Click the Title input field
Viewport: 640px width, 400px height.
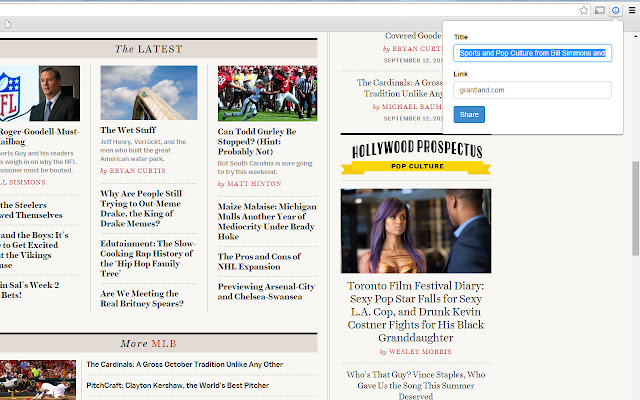coord(532,53)
